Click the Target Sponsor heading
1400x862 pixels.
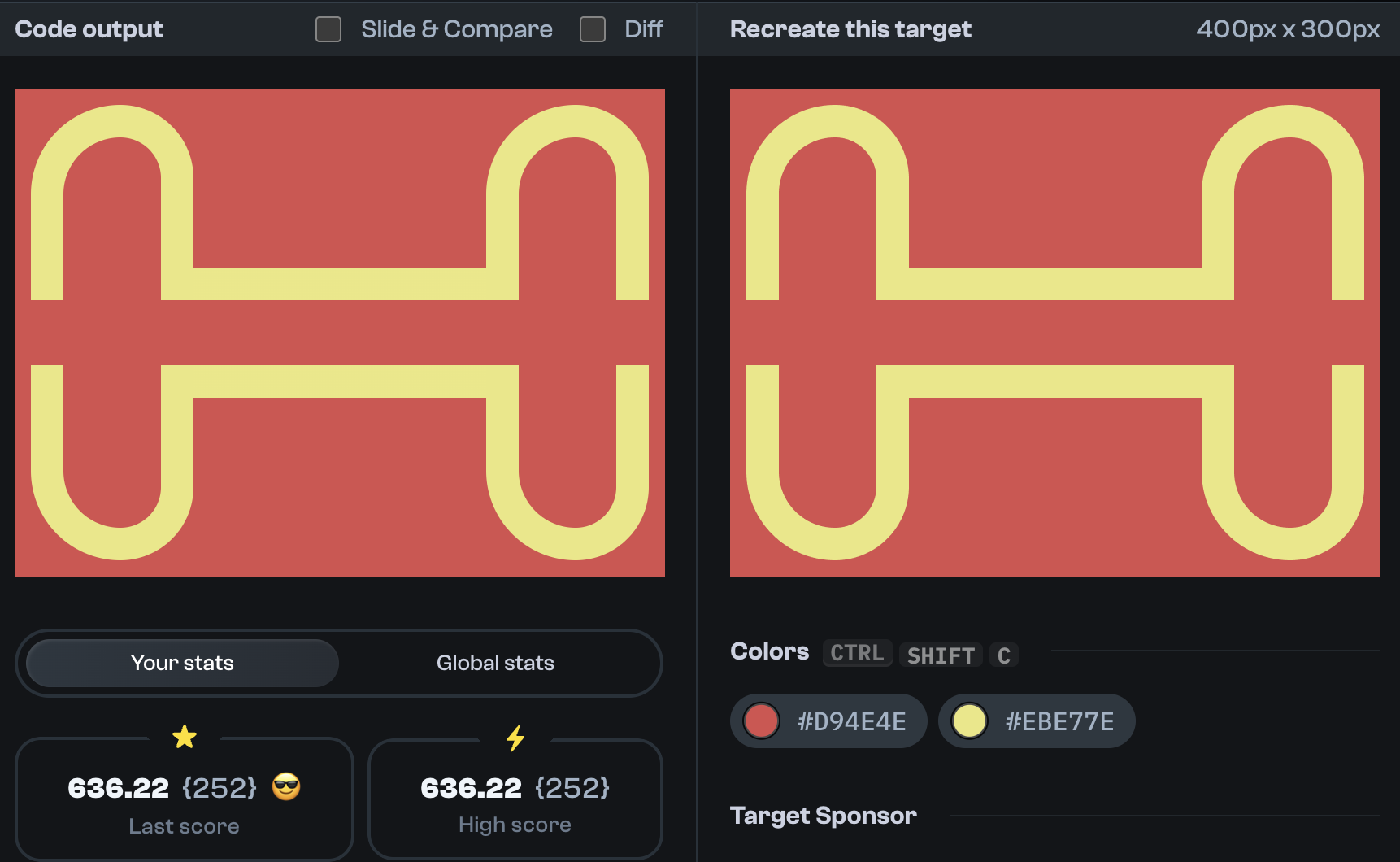coord(824,815)
